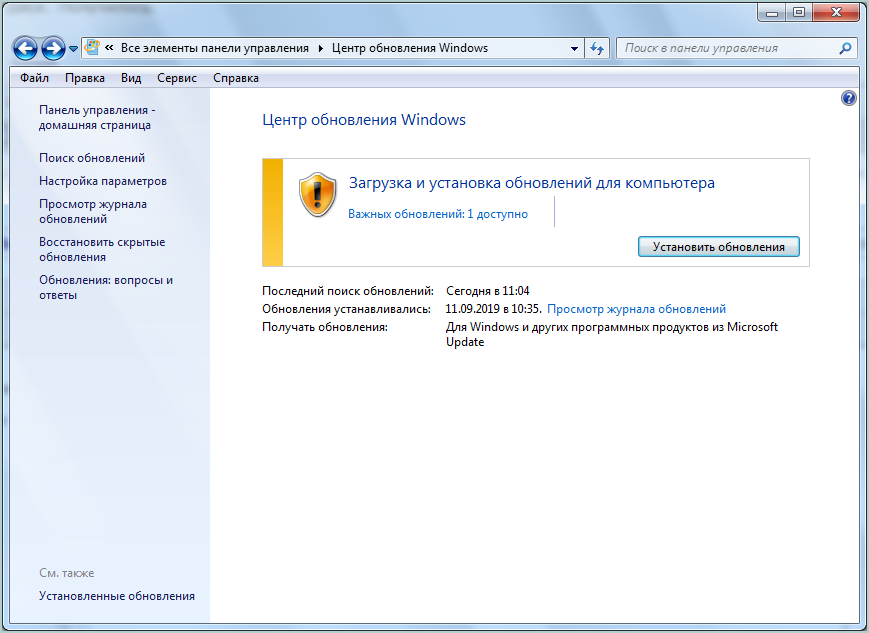Click heading "Загрузка и установка обновлений для компьютера"

pyautogui.click(x=531, y=183)
